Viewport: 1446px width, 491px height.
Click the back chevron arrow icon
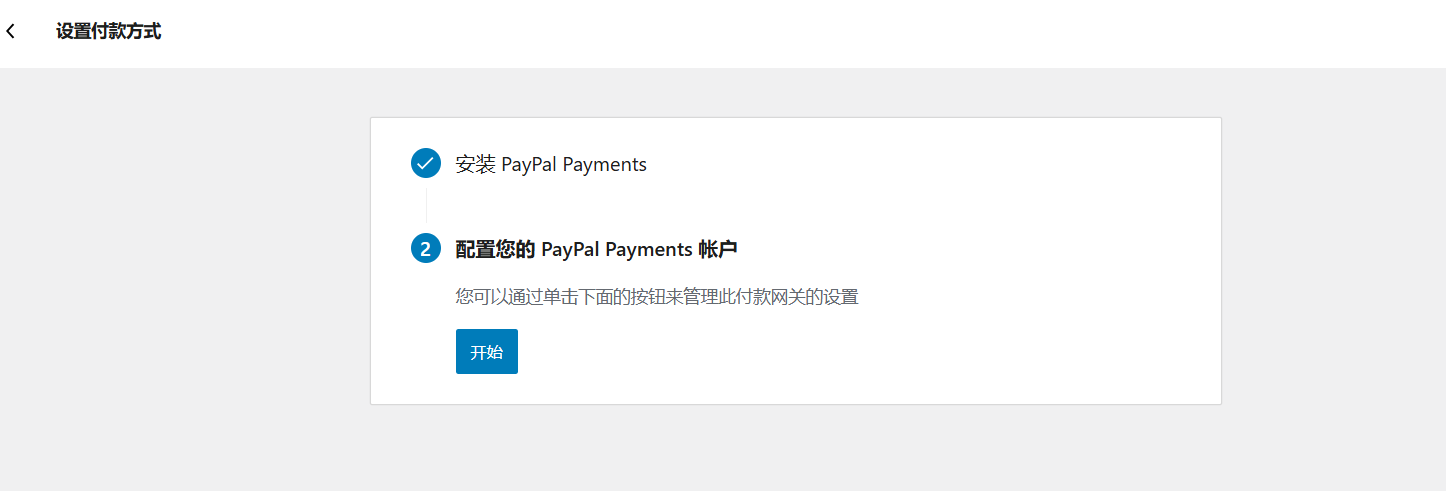pos(10,31)
